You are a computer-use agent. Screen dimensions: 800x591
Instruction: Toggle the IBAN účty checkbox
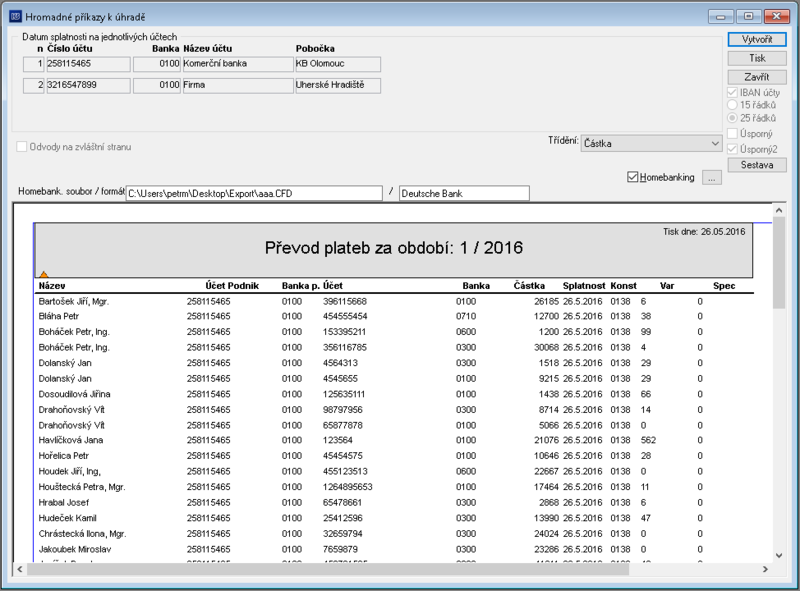(x=732, y=92)
